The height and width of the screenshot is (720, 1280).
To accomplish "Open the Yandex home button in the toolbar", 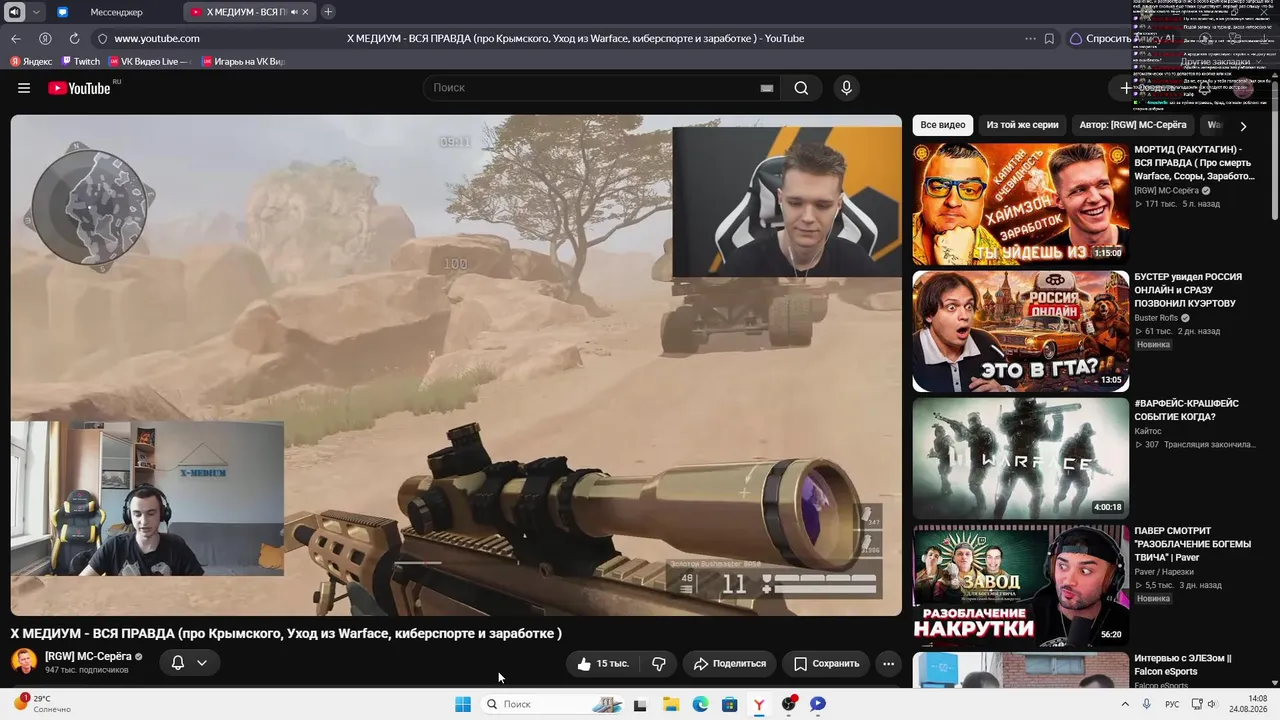I will point(45,39).
